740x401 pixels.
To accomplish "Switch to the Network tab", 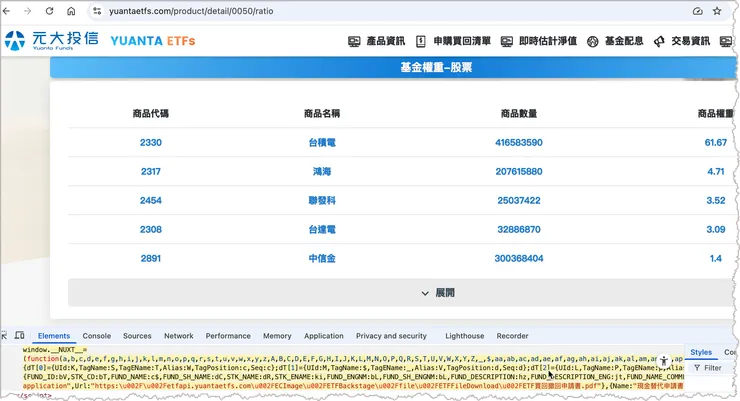I will [179, 336].
